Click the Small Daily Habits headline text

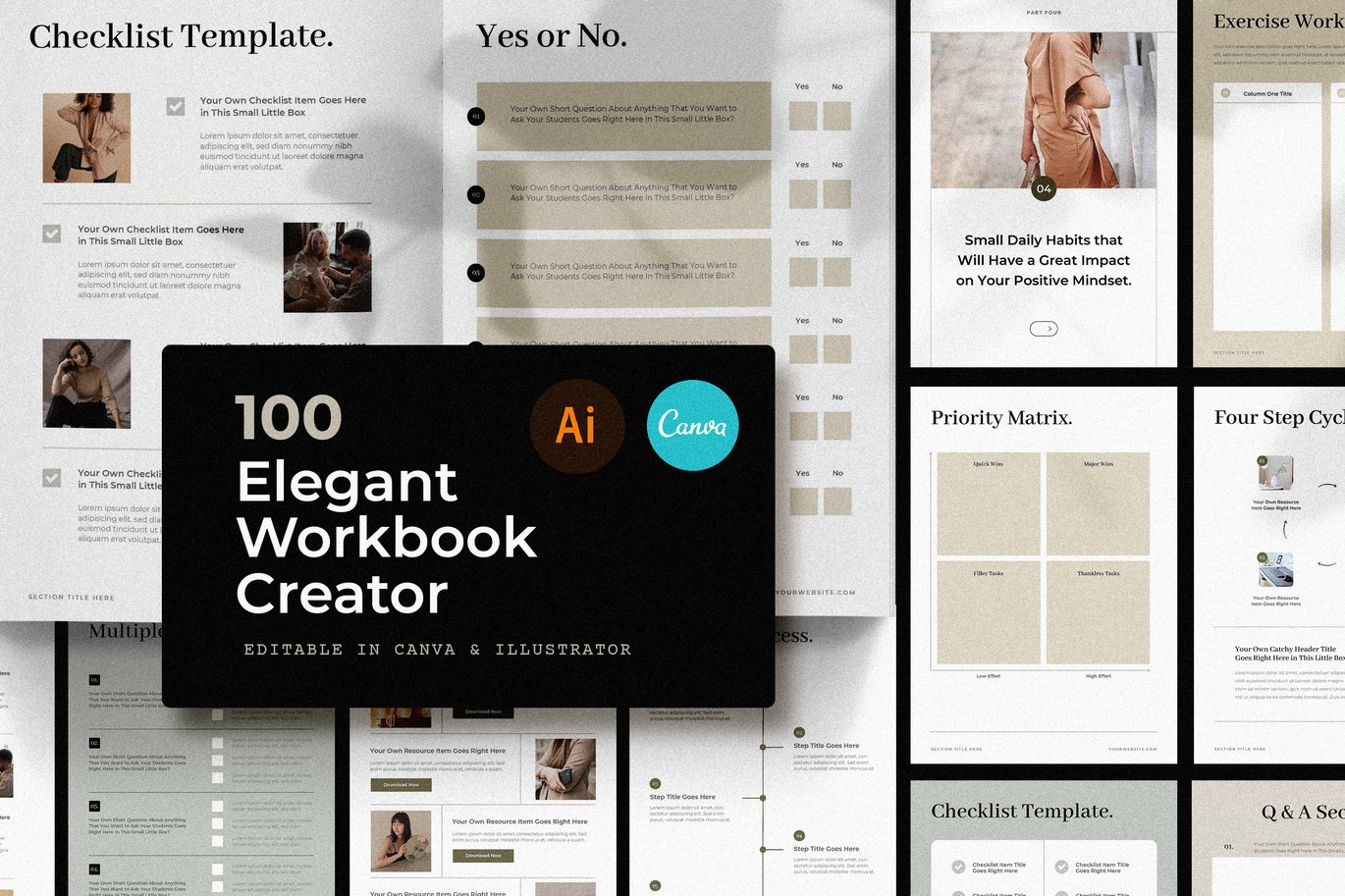click(1044, 260)
